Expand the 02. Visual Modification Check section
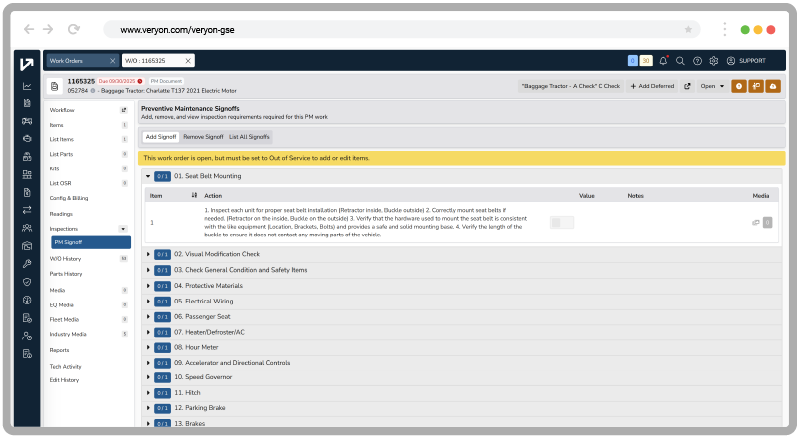Screen dimensions: 800x438 [x=149, y=254]
